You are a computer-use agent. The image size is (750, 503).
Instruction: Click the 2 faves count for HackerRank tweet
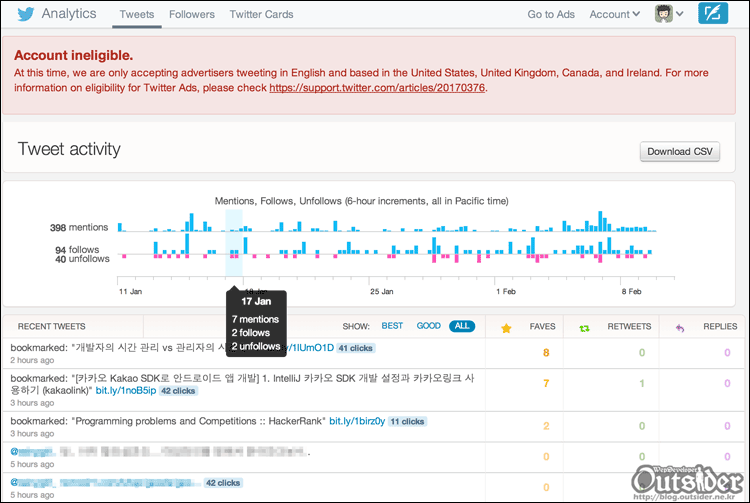(x=546, y=426)
